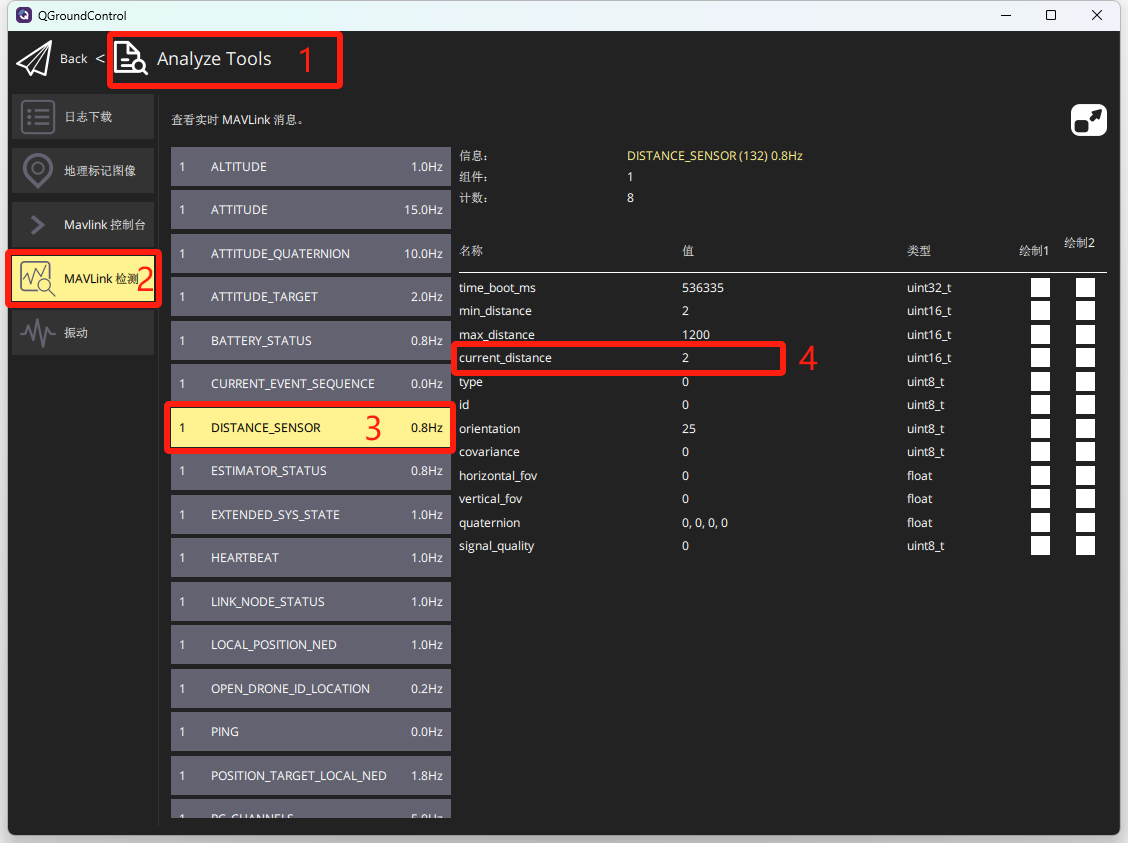Click the quaternion value 0, 0, 0, 0
This screenshot has height=843, width=1128.
(705, 523)
